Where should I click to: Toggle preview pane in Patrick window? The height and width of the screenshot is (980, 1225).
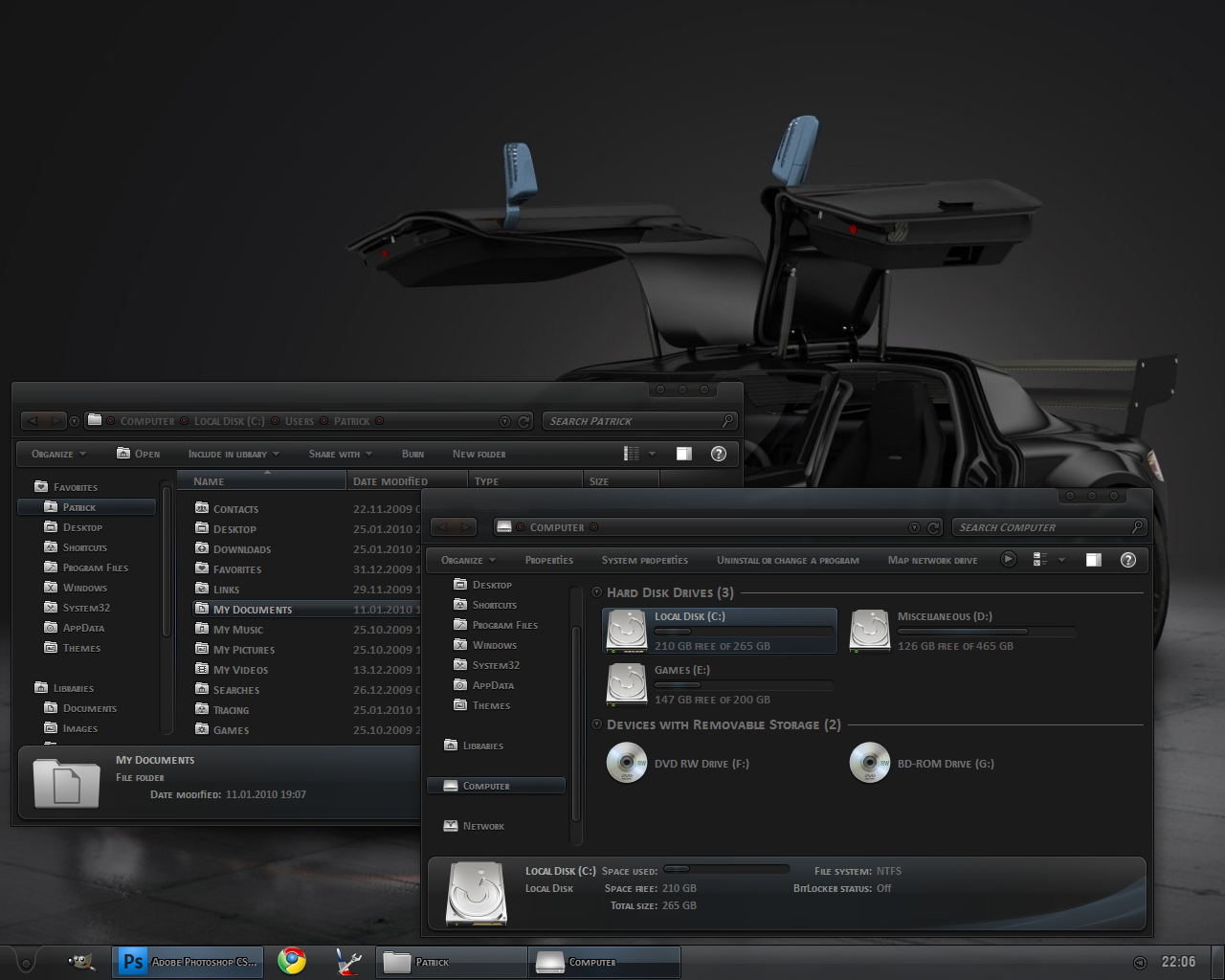(683, 454)
